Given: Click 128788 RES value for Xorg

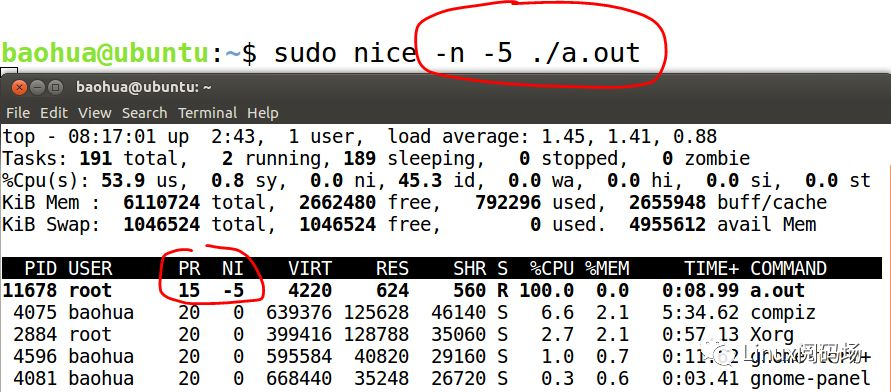Looking at the screenshot, I should (x=376, y=334).
